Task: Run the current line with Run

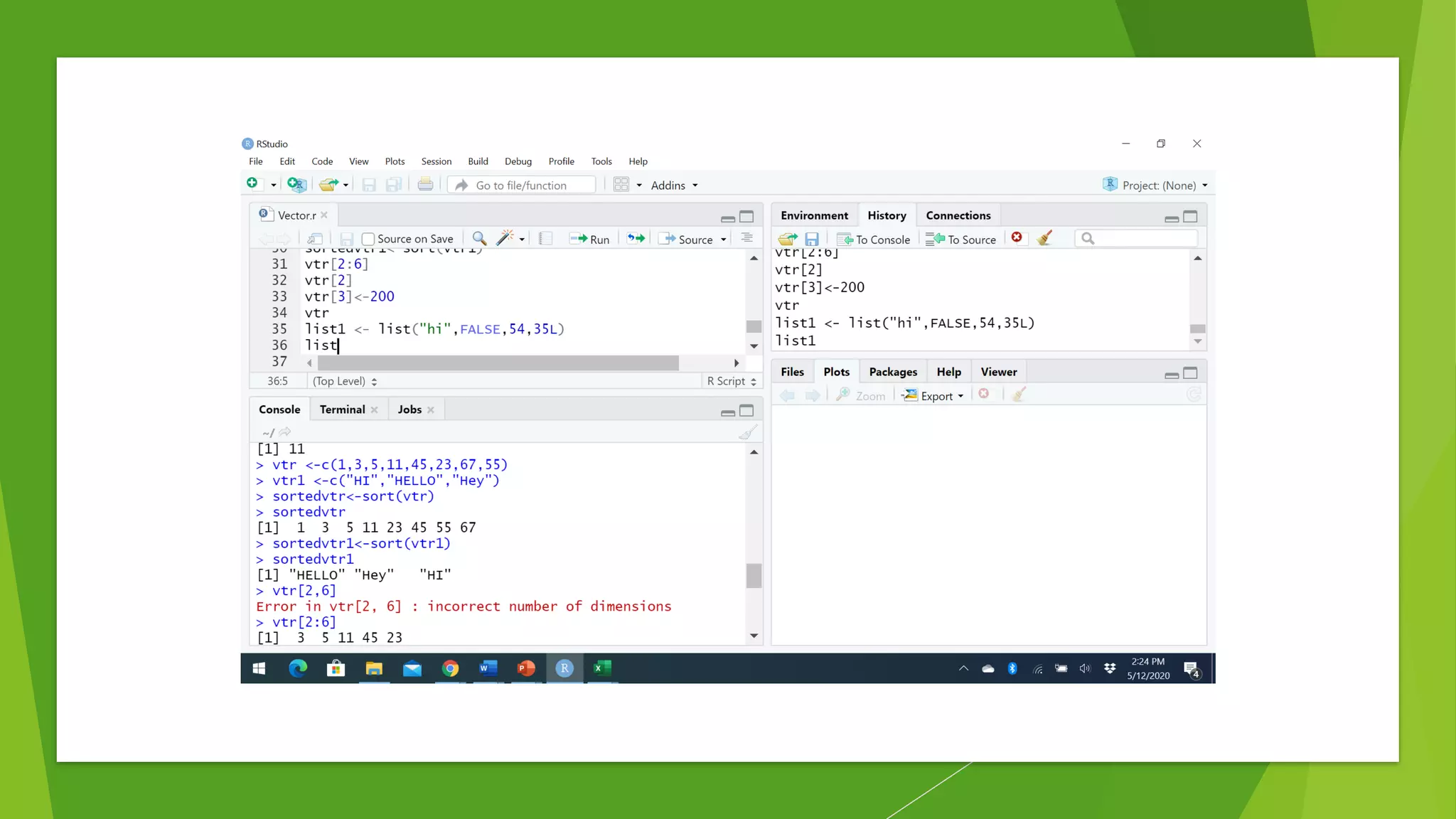Action: tap(589, 240)
